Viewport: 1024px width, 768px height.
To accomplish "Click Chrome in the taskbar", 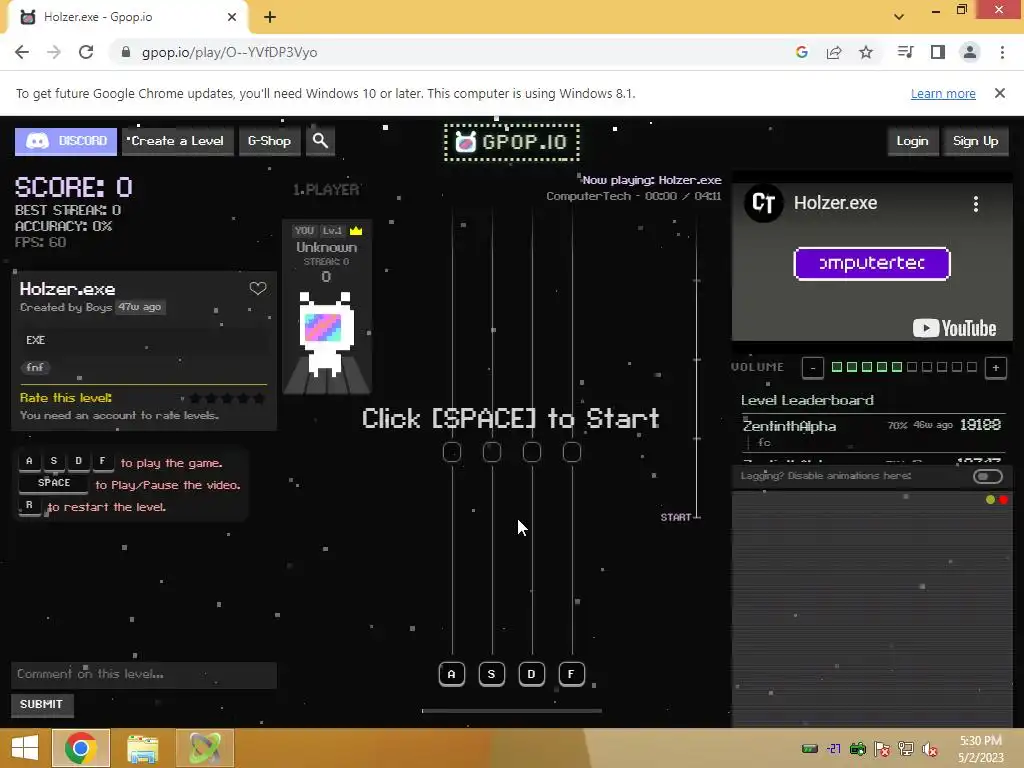I will click(x=81, y=748).
